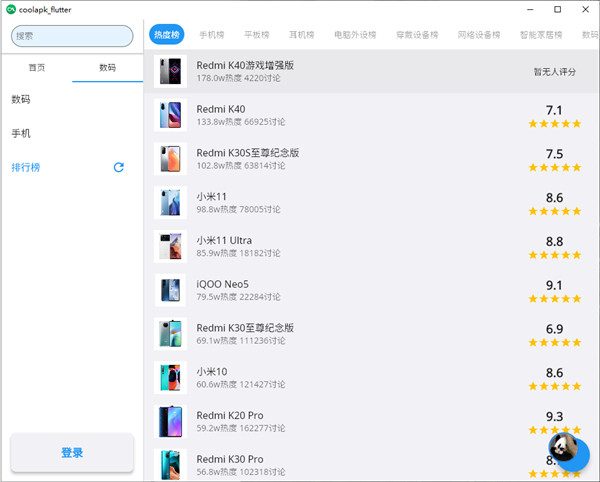Switch to the 首页 tab
Viewport: 600px width, 482px height.
coord(36,68)
